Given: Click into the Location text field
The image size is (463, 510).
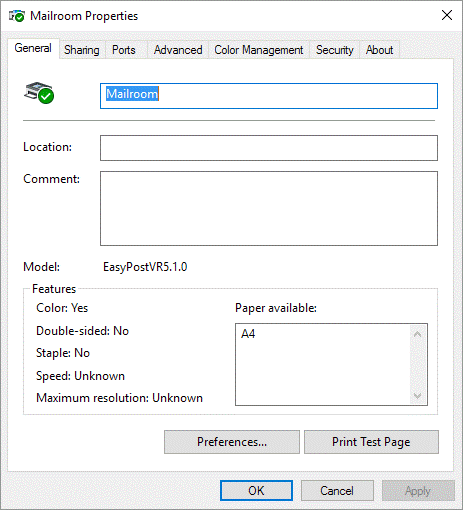Looking at the screenshot, I should click(269, 148).
